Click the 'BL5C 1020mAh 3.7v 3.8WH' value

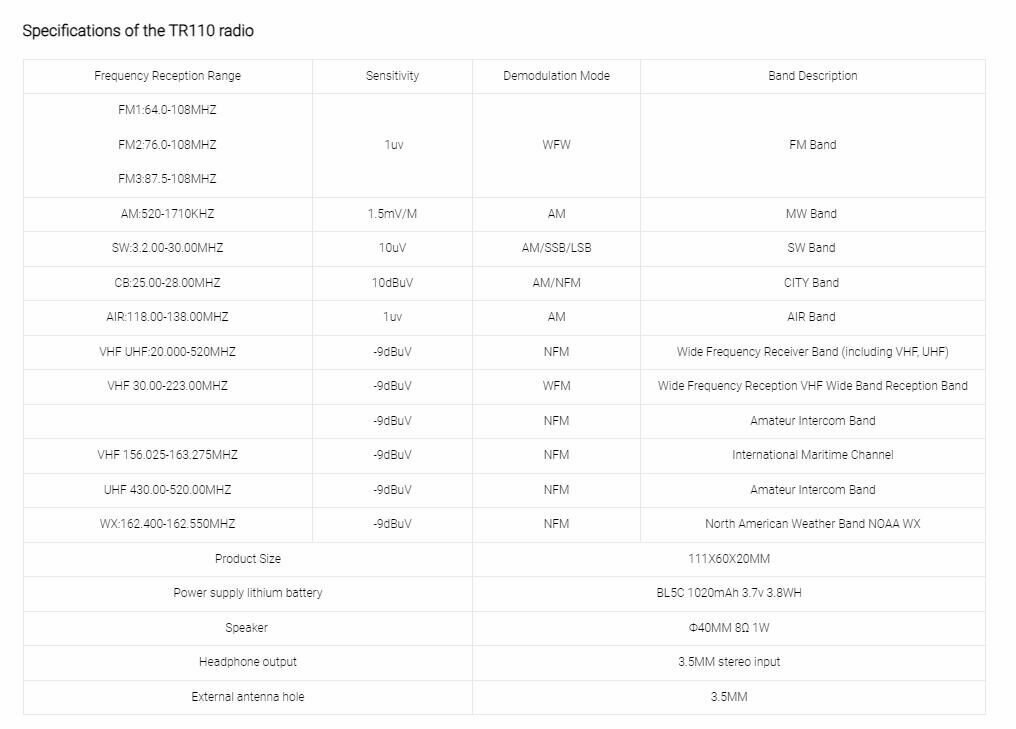click(x=729, y=593)
